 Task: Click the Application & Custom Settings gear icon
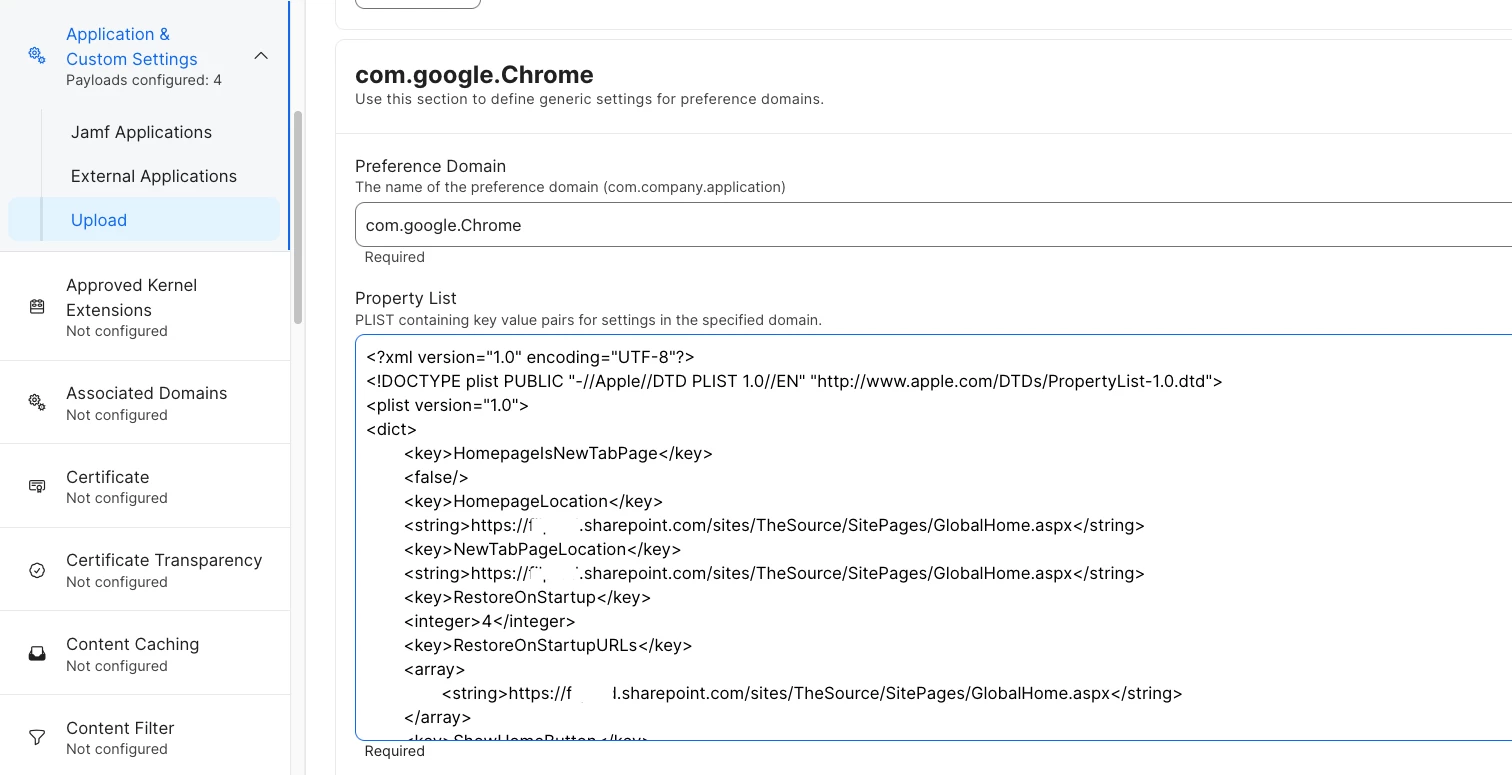point(37,55)
